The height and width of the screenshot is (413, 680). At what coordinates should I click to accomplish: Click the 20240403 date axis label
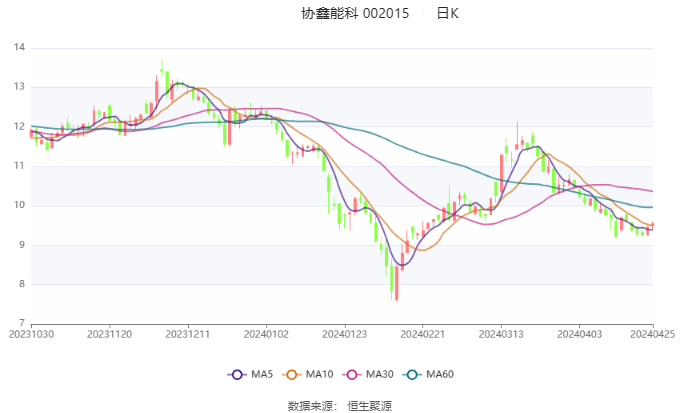coord(579,335)
